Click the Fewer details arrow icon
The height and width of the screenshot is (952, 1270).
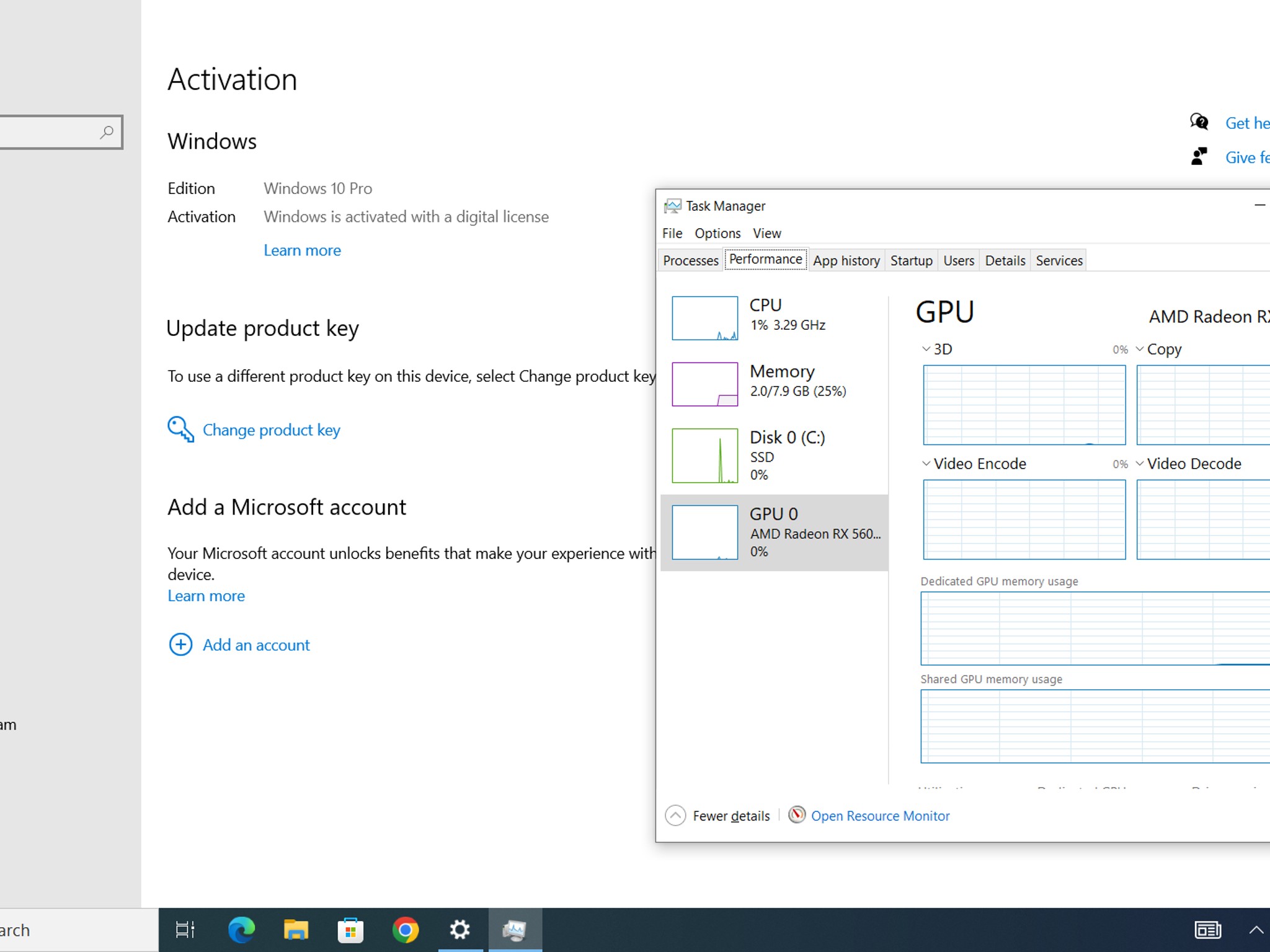click(675, 816)
